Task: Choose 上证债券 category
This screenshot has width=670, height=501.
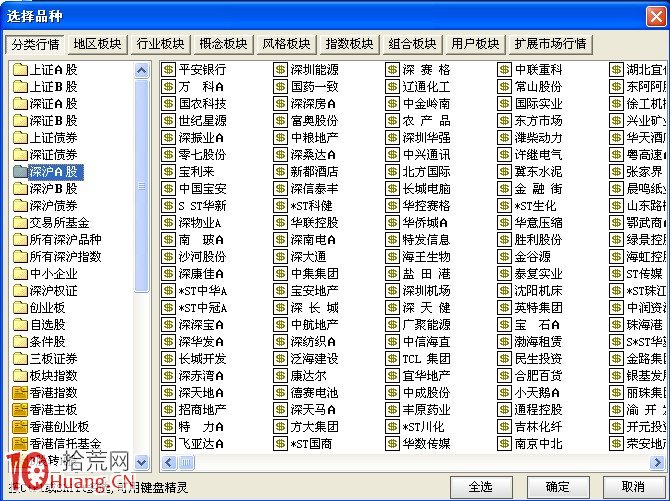Action: point(53,138)
